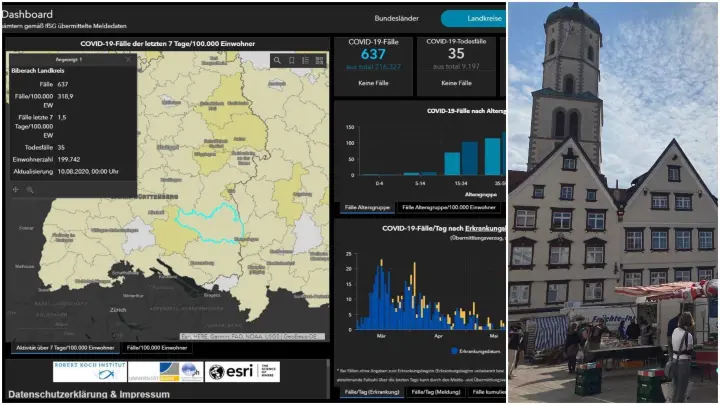Screen dimensions: 720x405
Task: Select the Fälle Altersgruppe chart tab
Action: tap(365, 208)
